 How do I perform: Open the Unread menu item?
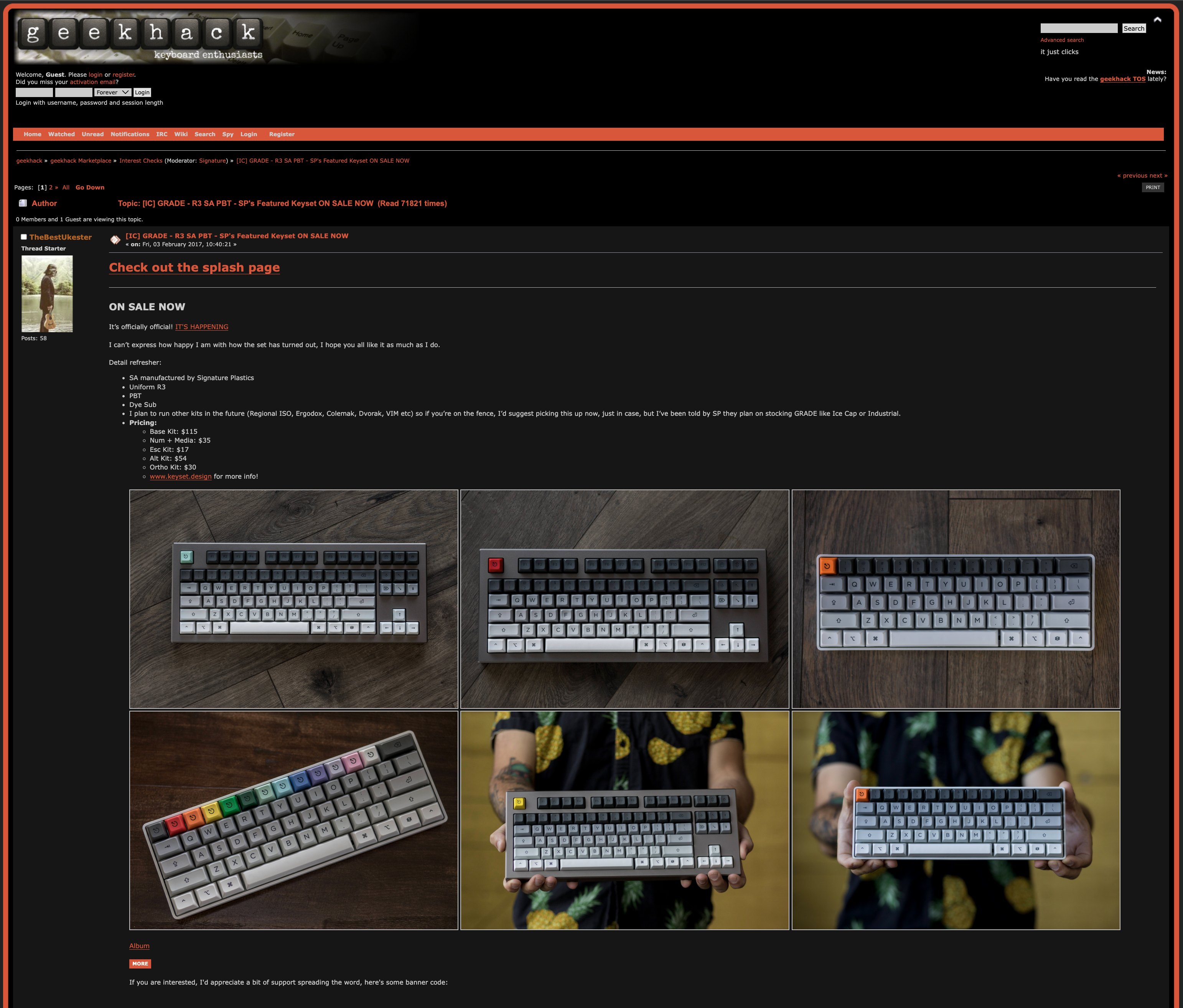(x=92, y=134)
